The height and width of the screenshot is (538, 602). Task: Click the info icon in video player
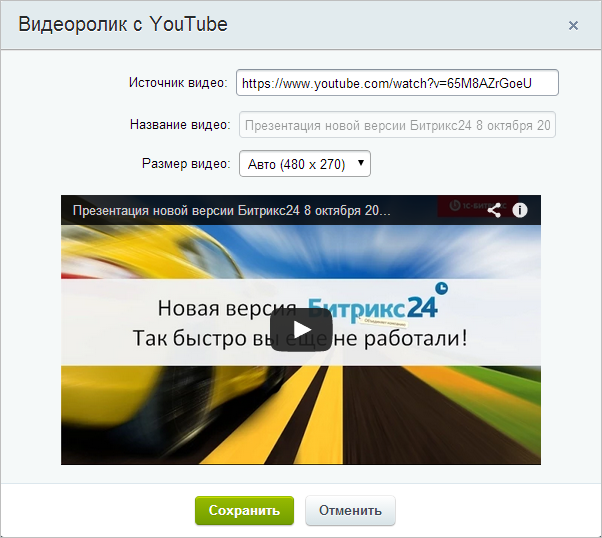[520, 210]
